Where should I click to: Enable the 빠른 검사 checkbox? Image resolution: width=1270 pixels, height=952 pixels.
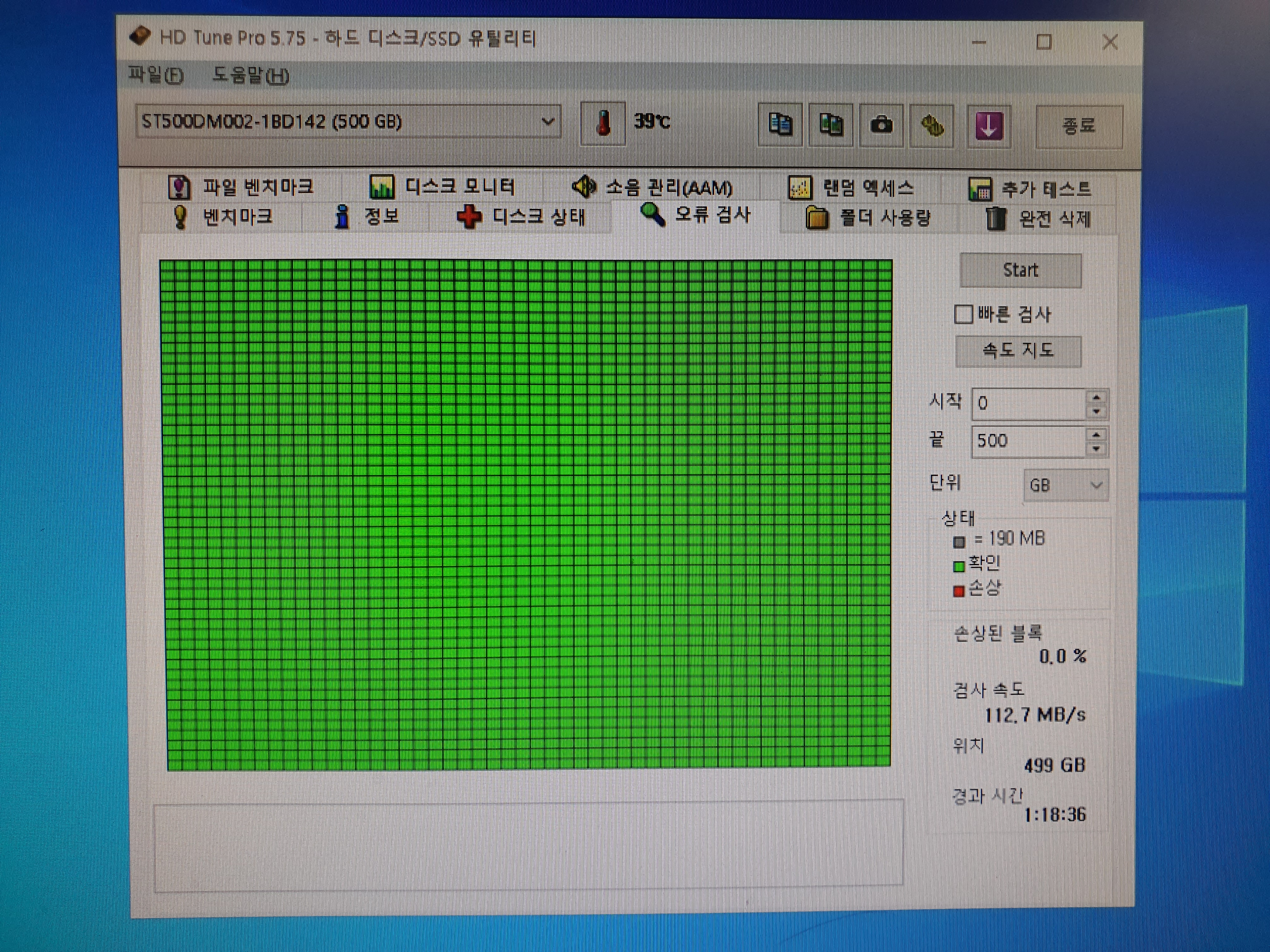[x=963, y=314]
